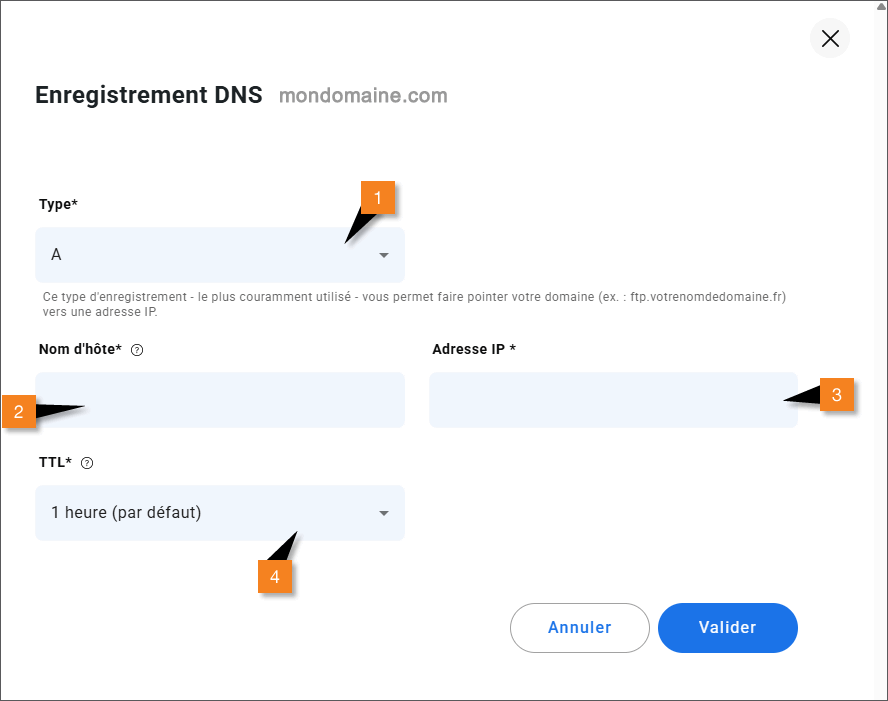Show help tooltip icon beside TTL
Image resolution: width=888 pixels, height=701 pixels.
pyautogui.click(x=87, y=463)
